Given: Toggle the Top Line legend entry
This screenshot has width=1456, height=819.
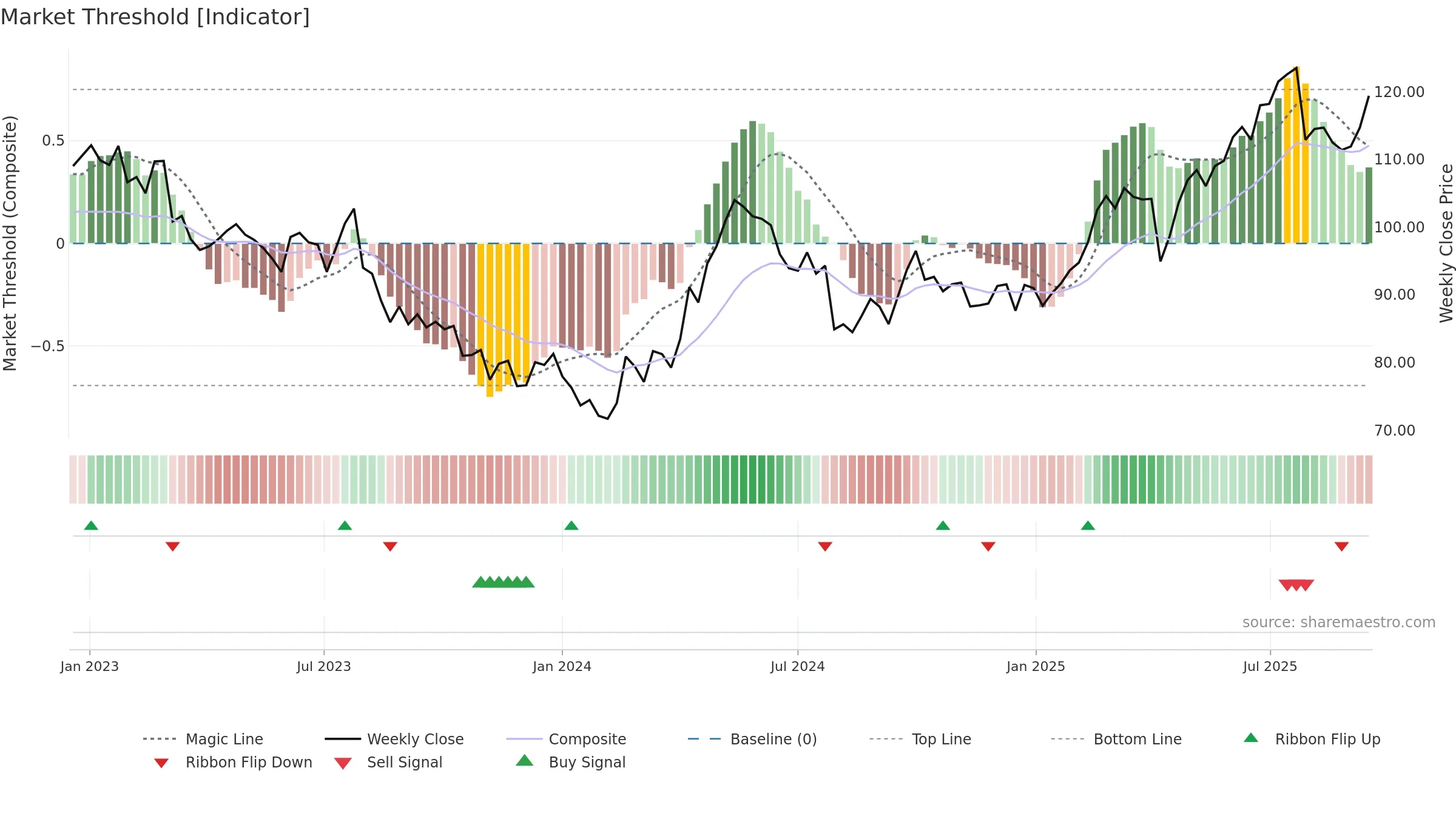Looking at the screenshot, I should pyautogui.click(x=920, y=739).
